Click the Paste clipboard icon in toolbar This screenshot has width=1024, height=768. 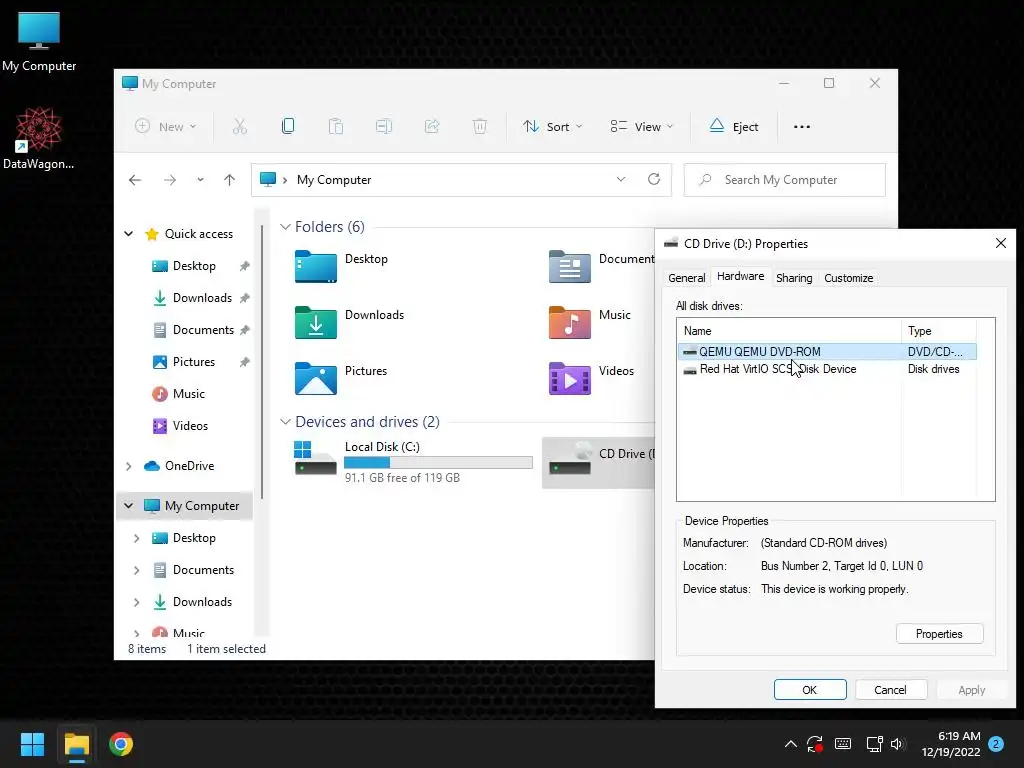point(336,127)
